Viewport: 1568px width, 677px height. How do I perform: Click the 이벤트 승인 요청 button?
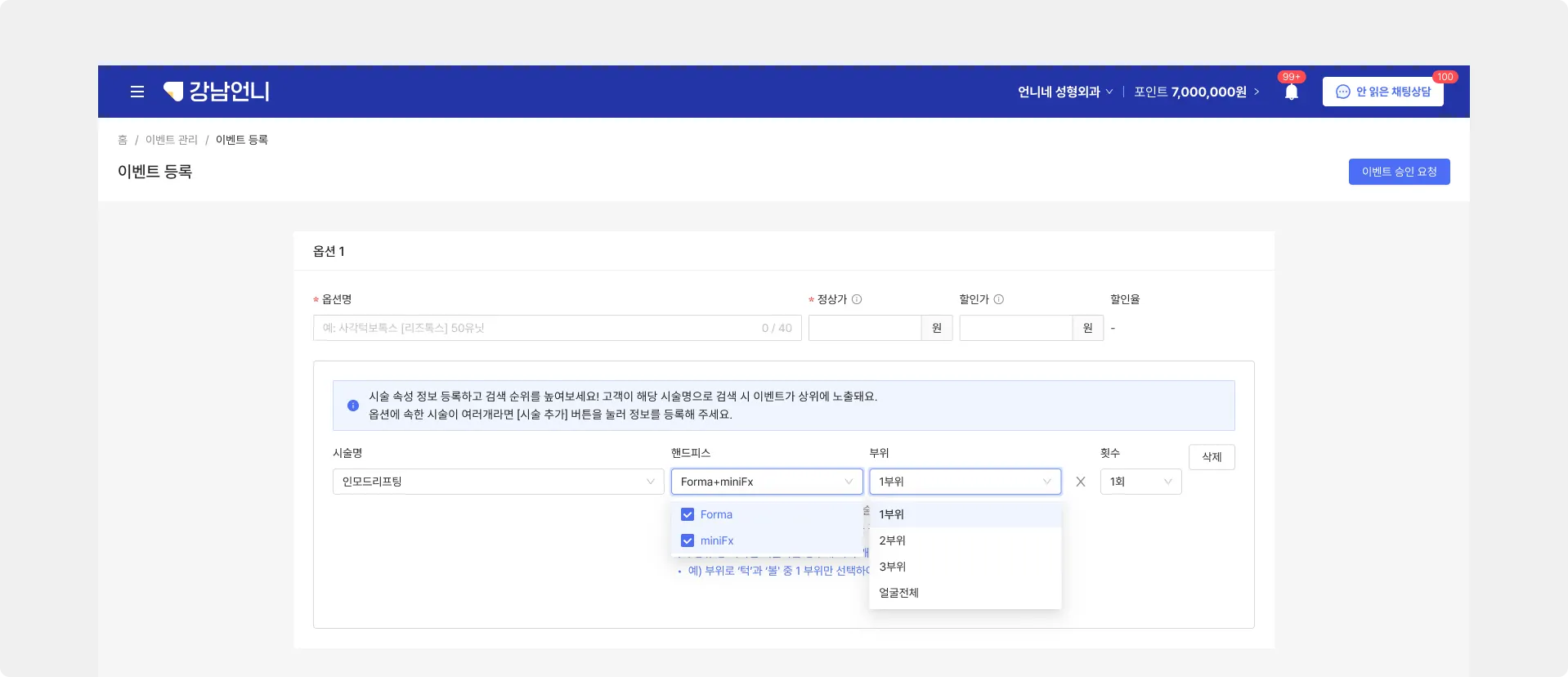pyautogui.click(x=1399, y=172)
